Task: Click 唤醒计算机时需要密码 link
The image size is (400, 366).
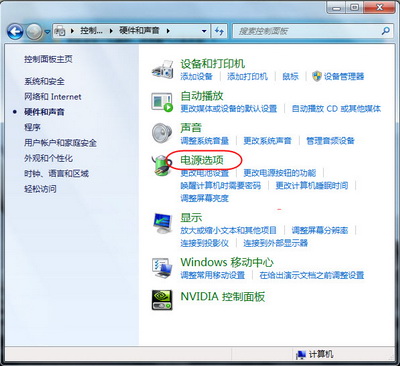Action: 221,185
